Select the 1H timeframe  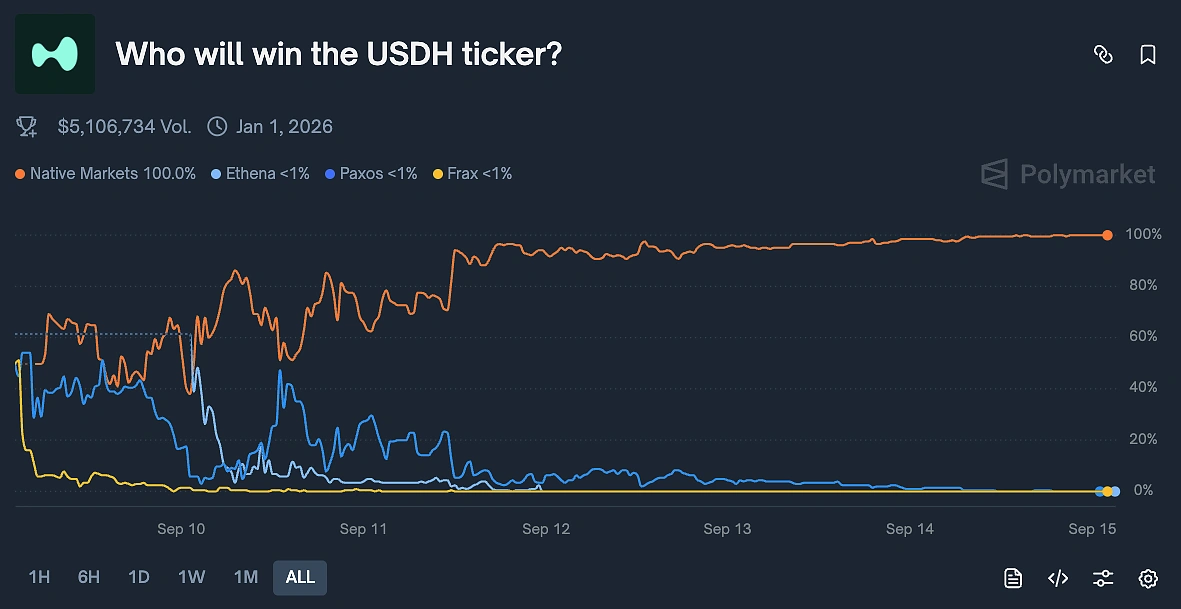(39, 577)
